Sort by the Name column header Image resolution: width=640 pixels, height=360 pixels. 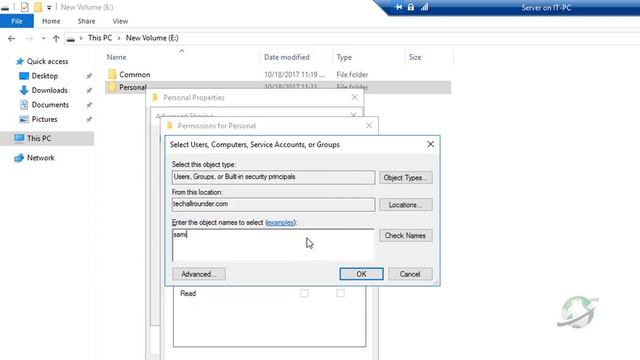tap(116, 57)
